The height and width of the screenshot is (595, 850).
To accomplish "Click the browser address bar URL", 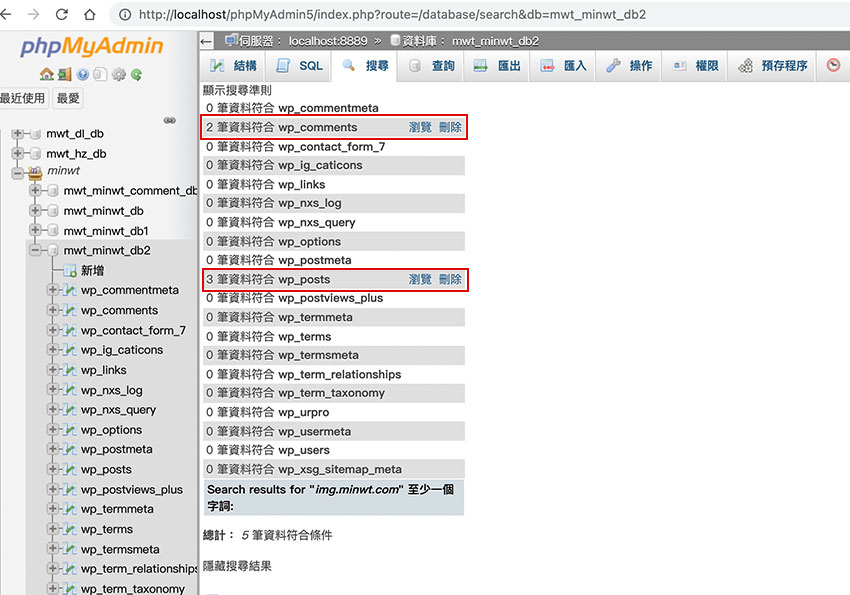I will point(392,15).
